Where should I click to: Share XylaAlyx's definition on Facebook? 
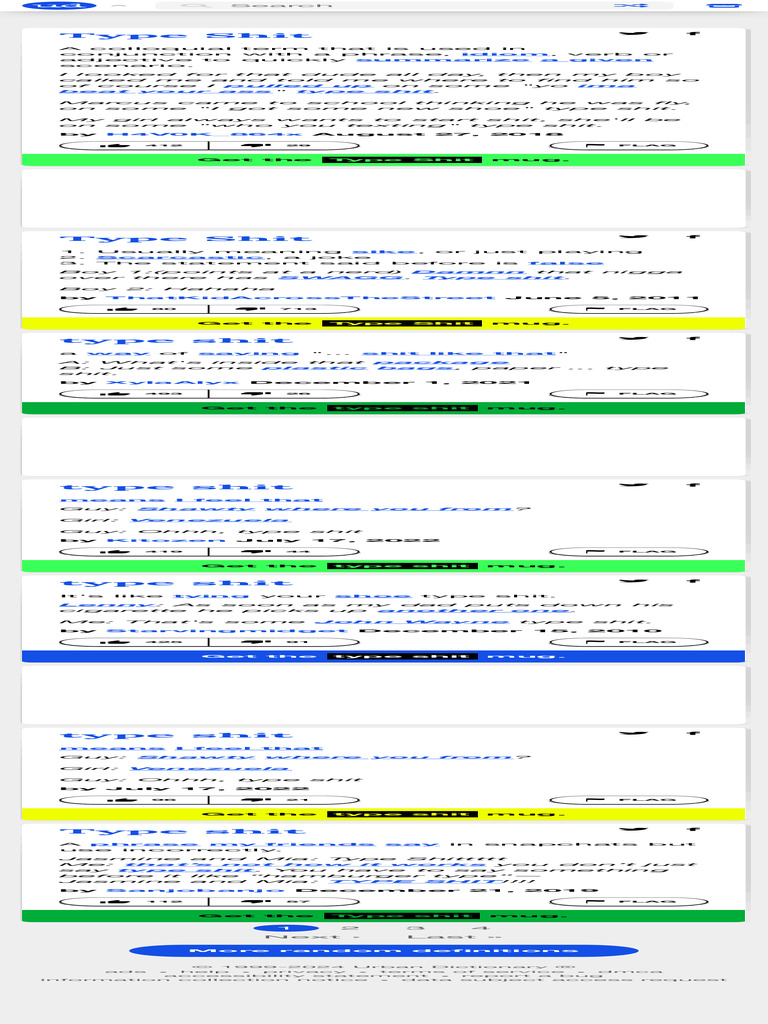[x=692, y=338]
